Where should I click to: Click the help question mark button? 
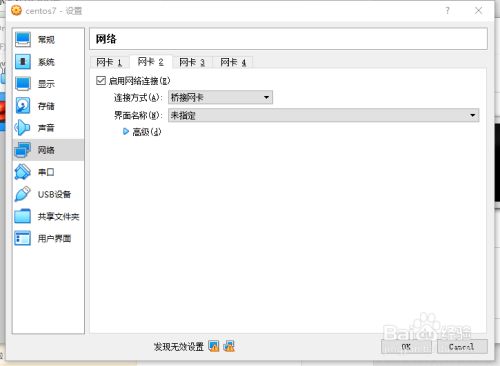click(448, 11)
